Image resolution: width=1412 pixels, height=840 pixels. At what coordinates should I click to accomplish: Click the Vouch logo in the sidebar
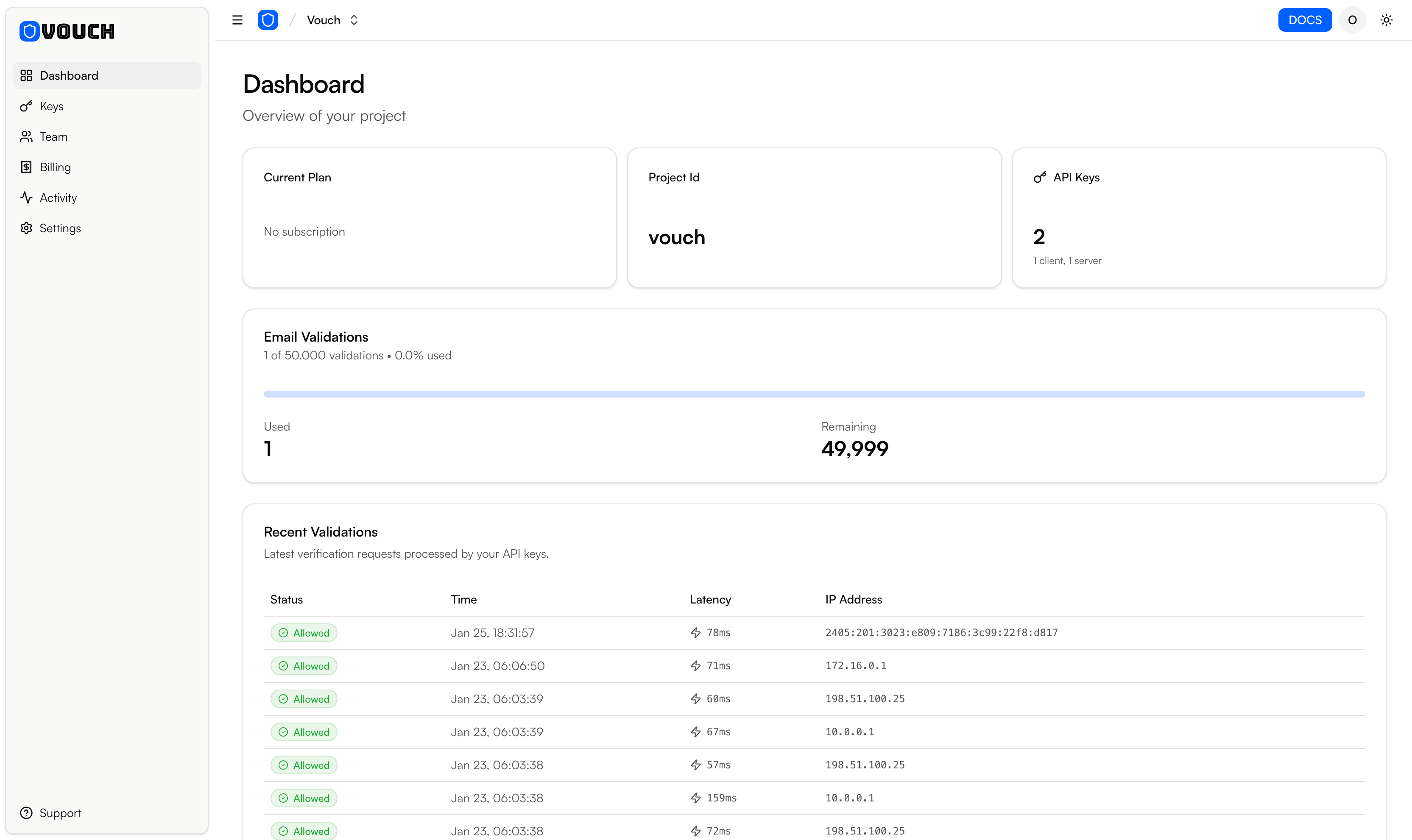point(67,31)
